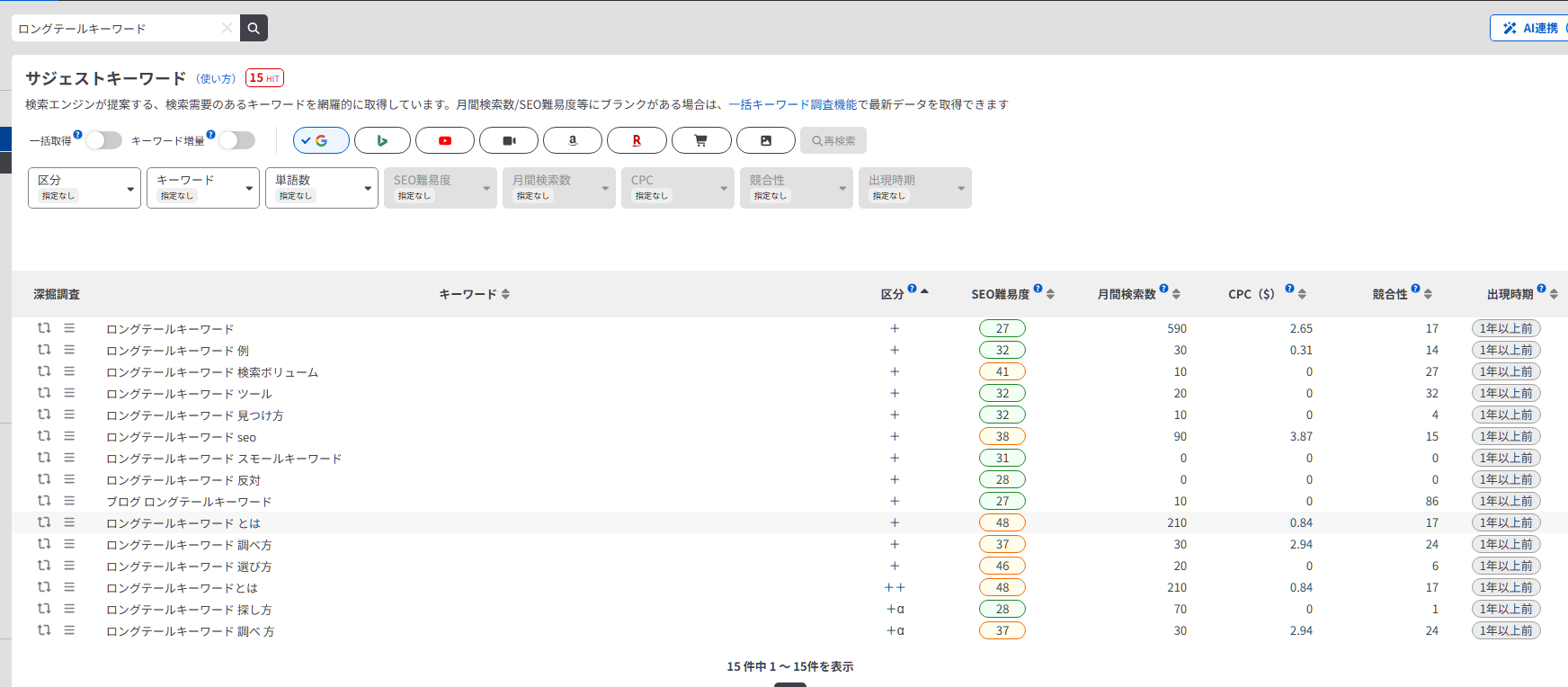The image size is (1568, 687).
Task: Open the 単語数 filter dropdown
Action: [x=322, y=188]
